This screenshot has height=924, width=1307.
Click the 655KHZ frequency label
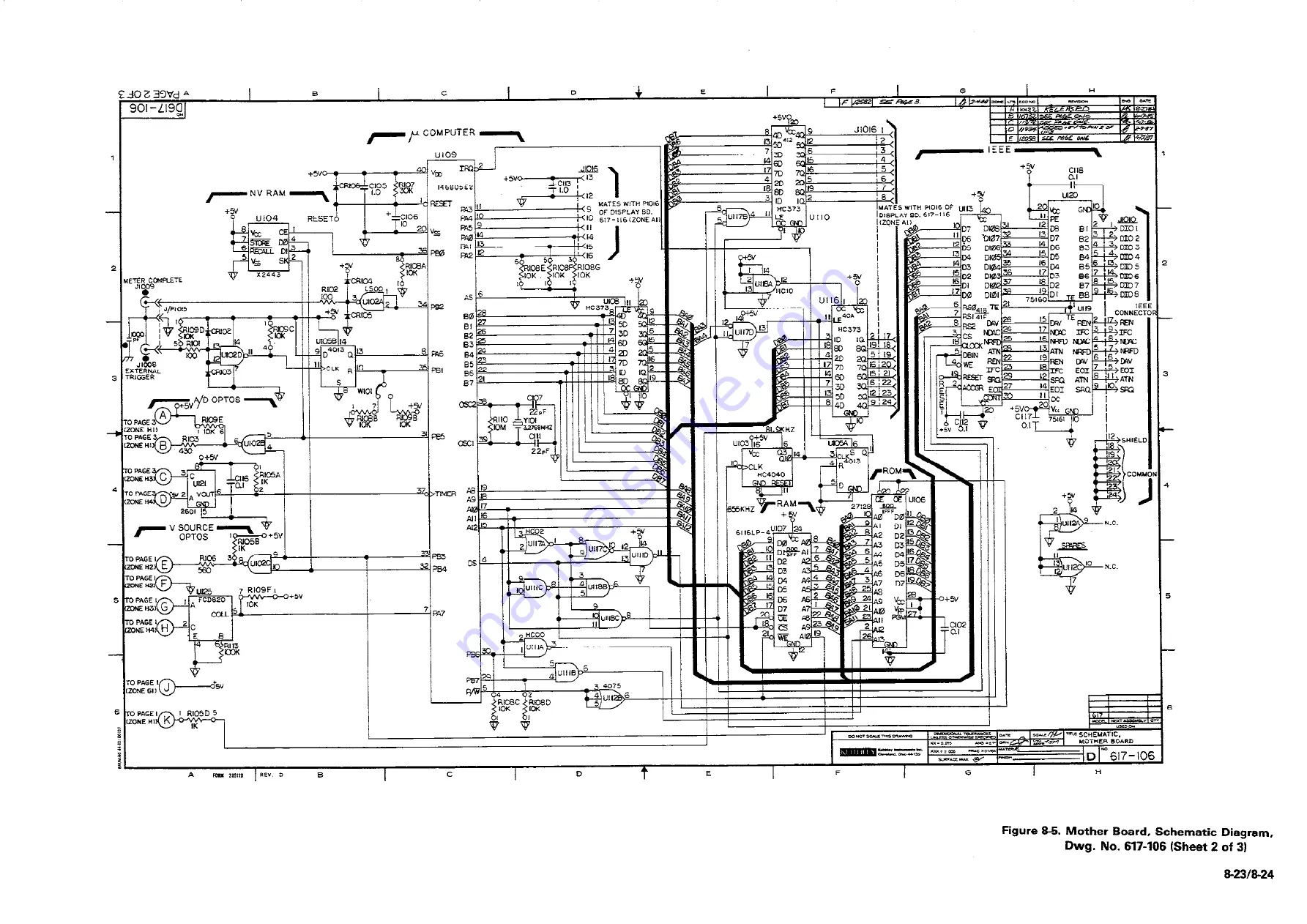[742, 508]
